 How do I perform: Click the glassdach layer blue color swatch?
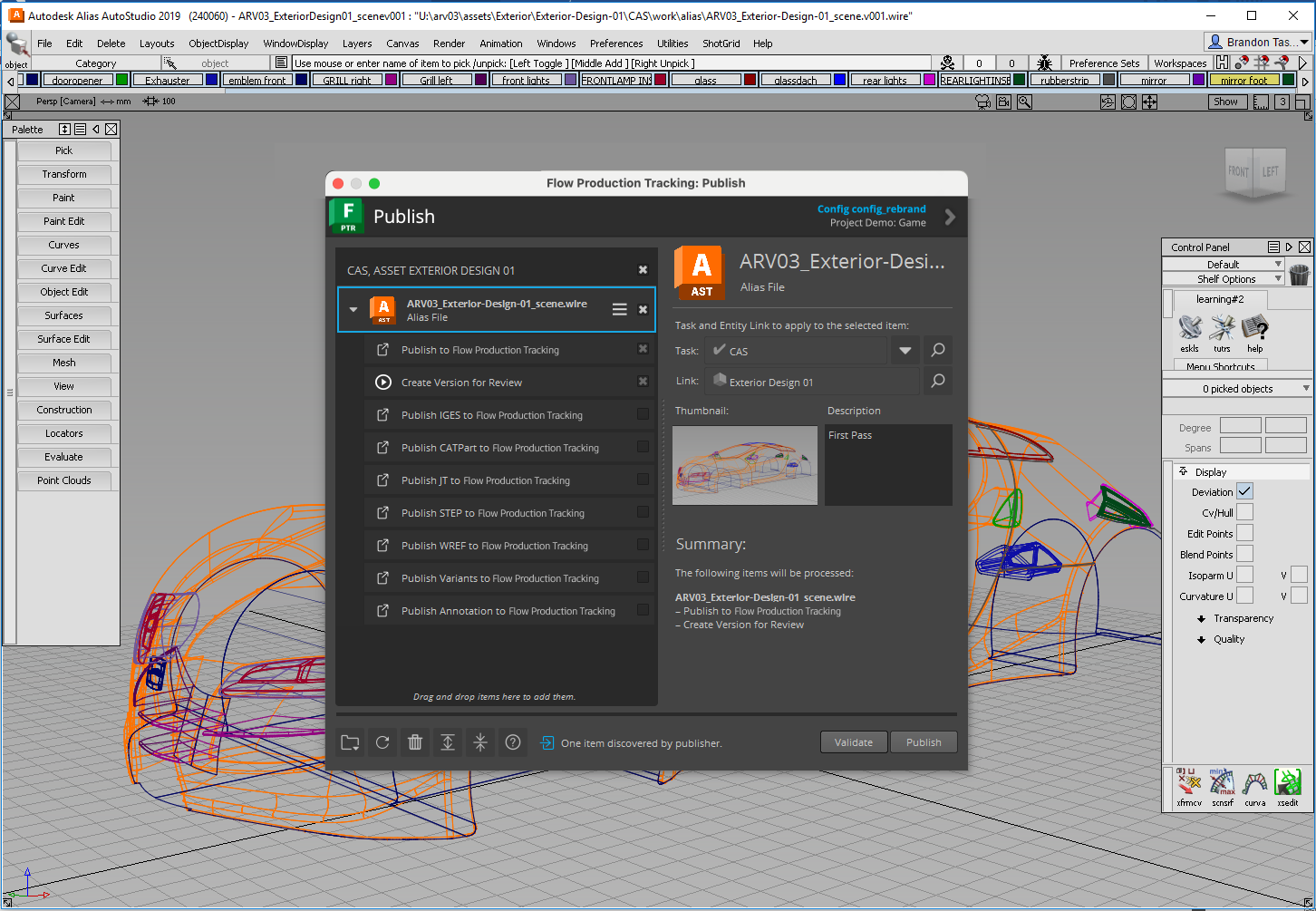pyautogui.click(x=840, y=80)
